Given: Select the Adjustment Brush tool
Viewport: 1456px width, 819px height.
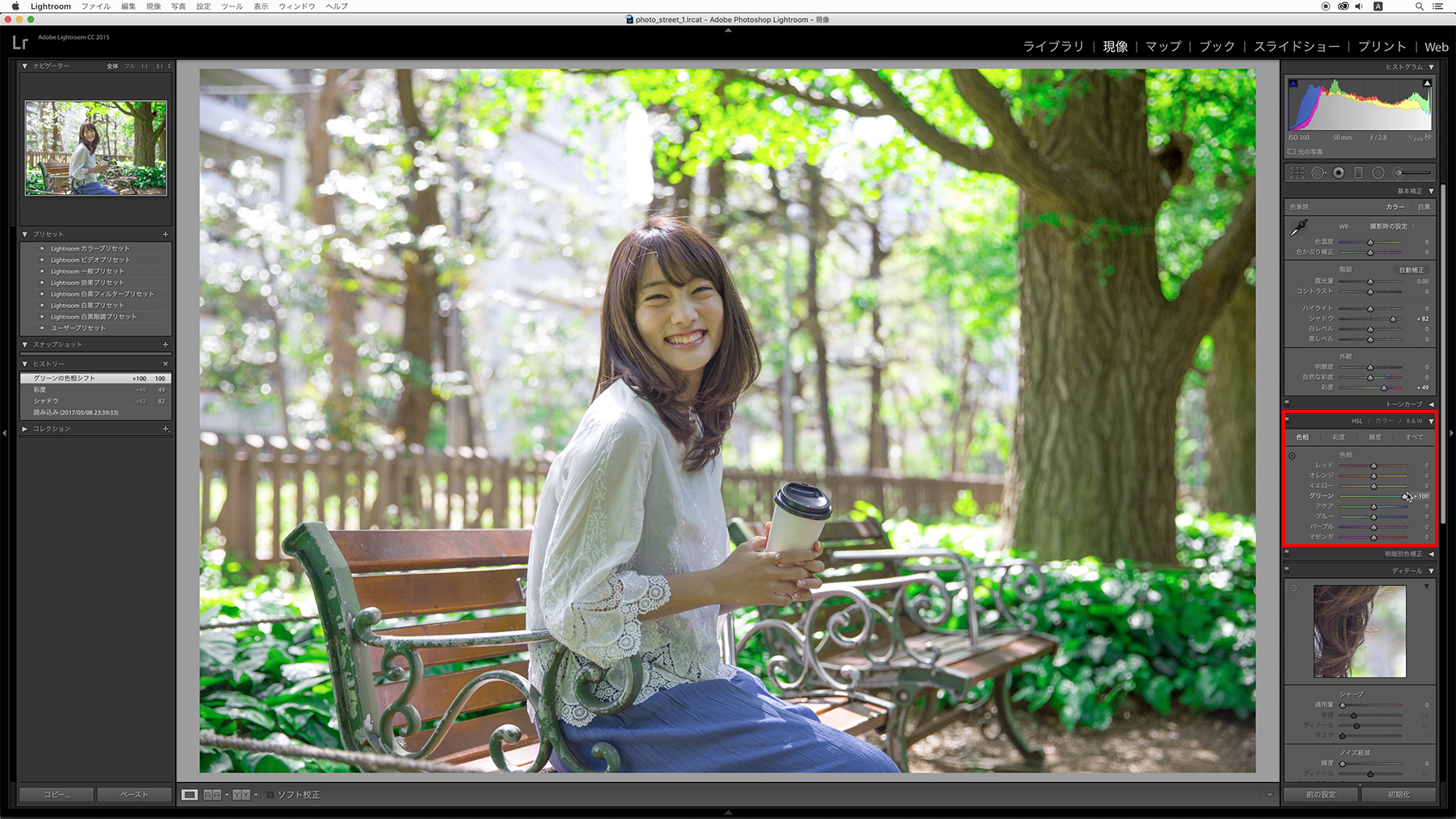Looking at the screenshot, I should 1412,172.
